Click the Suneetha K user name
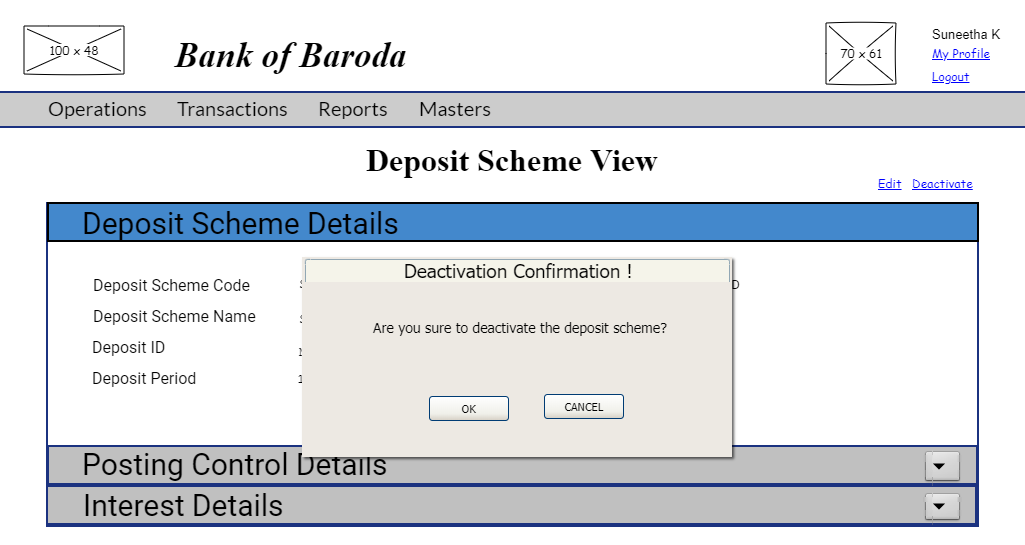This screenshot has width=1025, height=545. 966,34
